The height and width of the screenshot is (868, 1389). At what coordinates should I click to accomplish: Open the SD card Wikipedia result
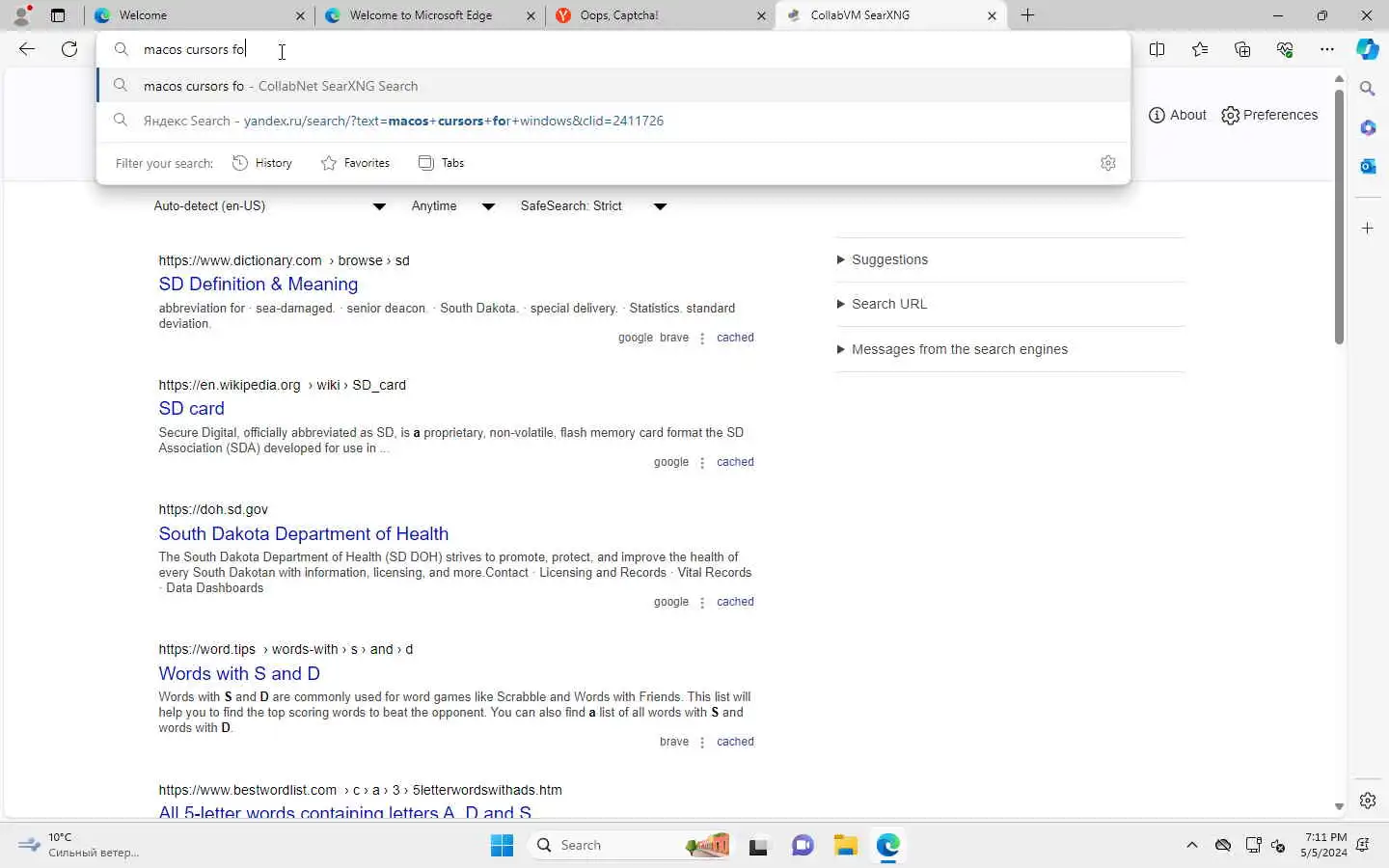pyautogui.click(x=191, y=409)
